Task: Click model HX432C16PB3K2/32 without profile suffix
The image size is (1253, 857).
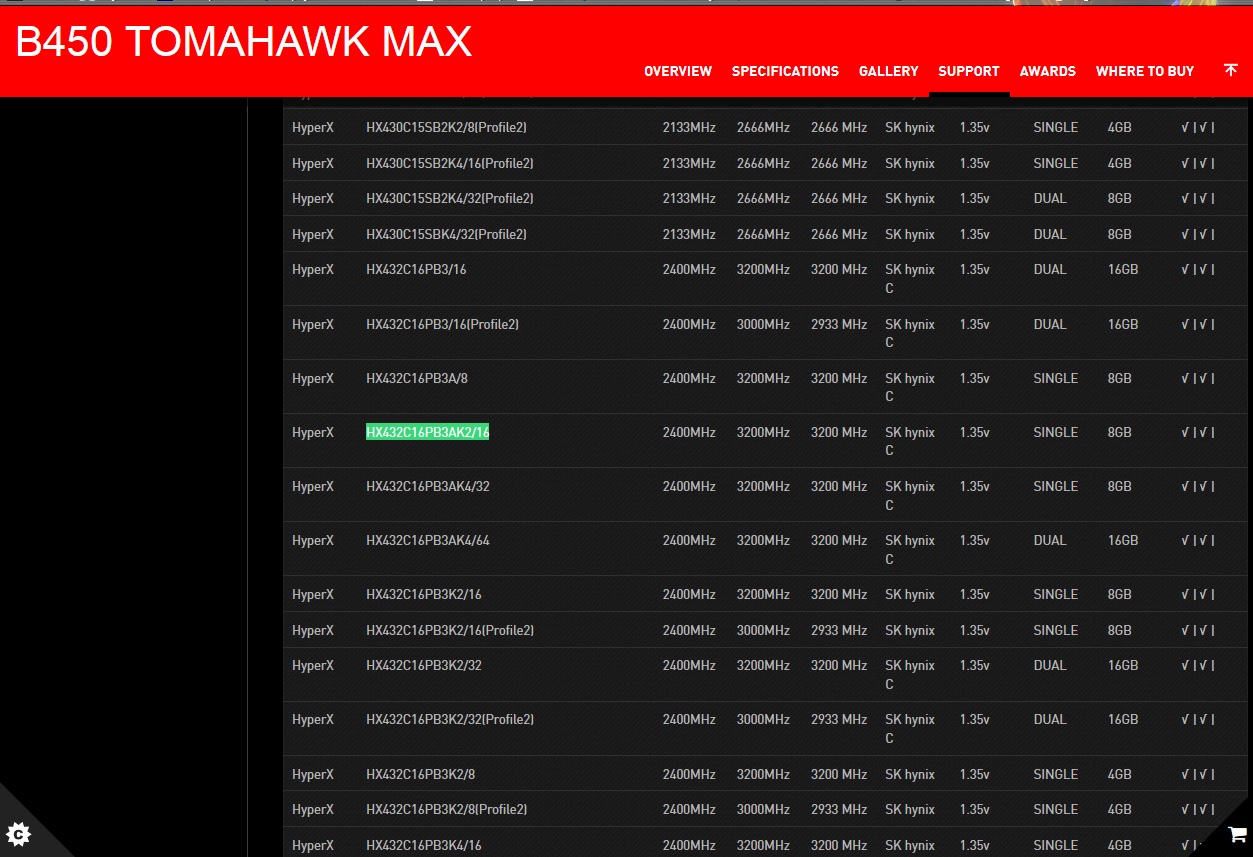Action: tap(424, 665)
